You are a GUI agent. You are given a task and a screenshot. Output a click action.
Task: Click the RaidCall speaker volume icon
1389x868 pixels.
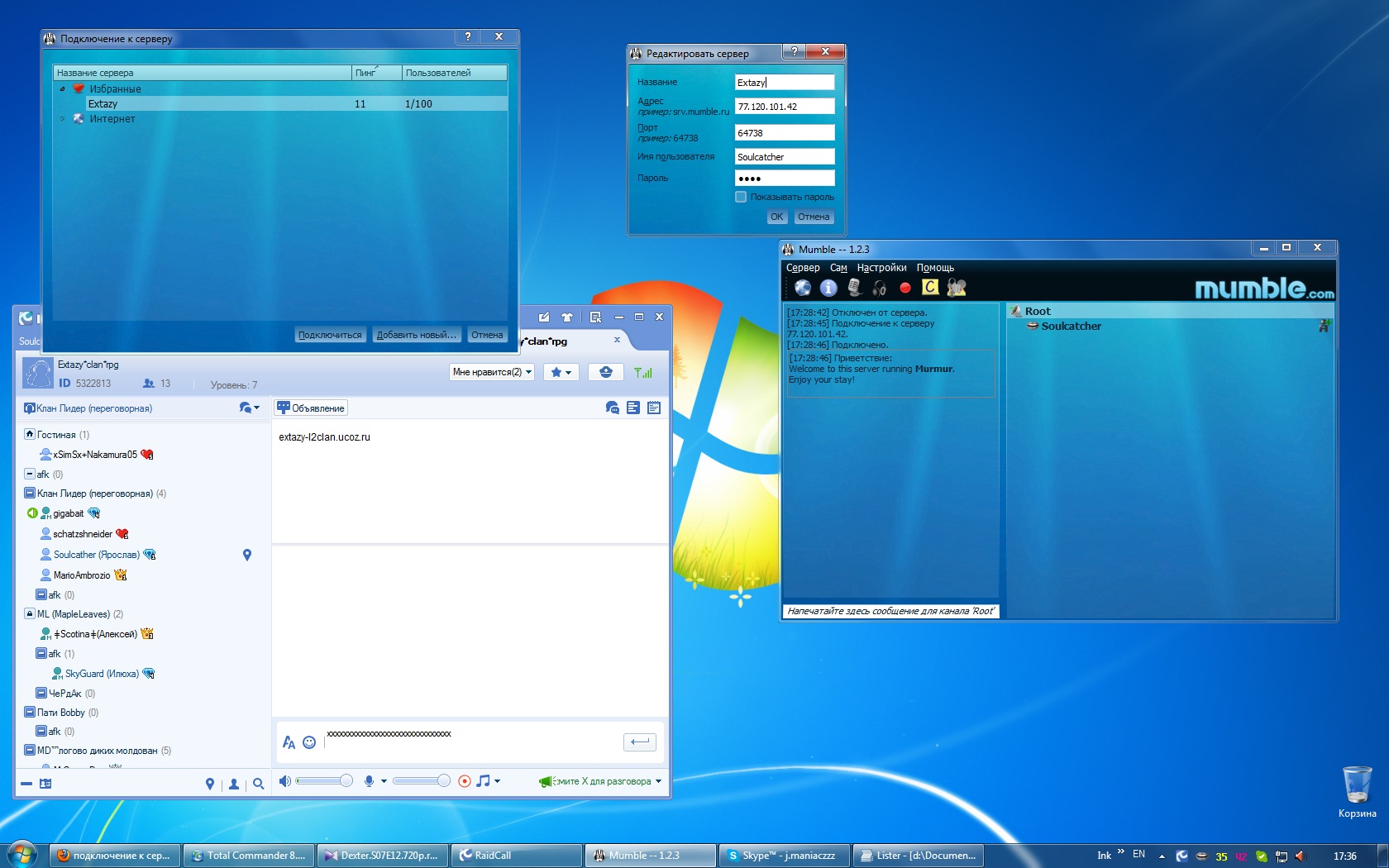[284, 781]
